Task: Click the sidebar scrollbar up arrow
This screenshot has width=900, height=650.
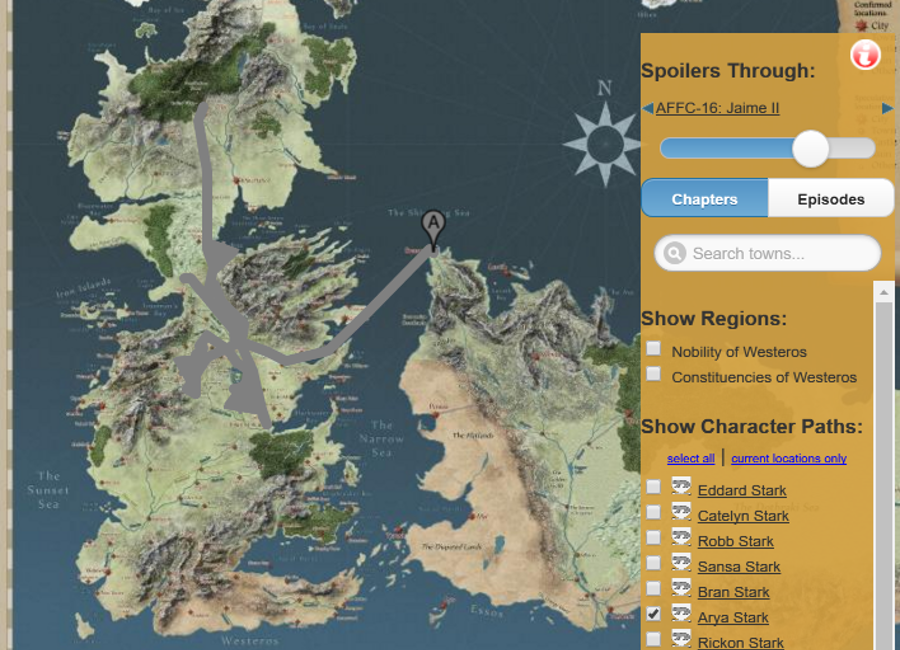Action: pyautogui.click(x=883, y=292)
